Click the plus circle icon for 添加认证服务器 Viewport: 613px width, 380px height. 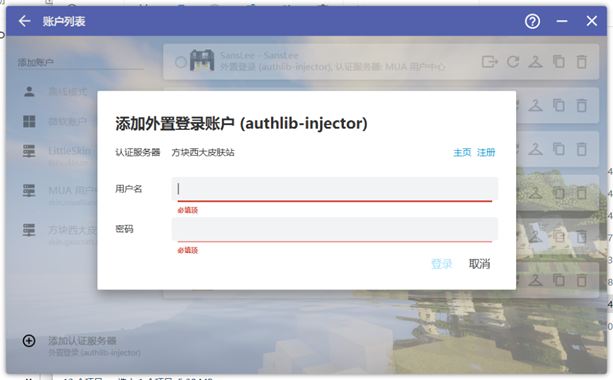29,341
